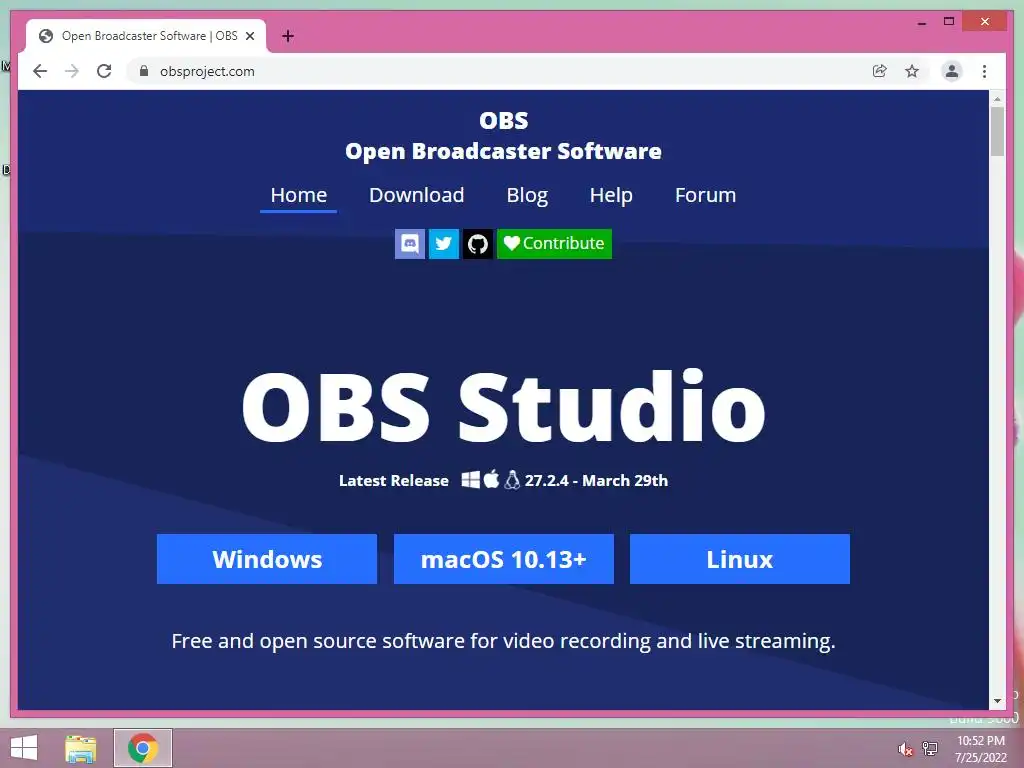Click the "27.2.4 - March 29th" release text
The height and width of the screenshot is (768, 1024).
coord(596,481)
